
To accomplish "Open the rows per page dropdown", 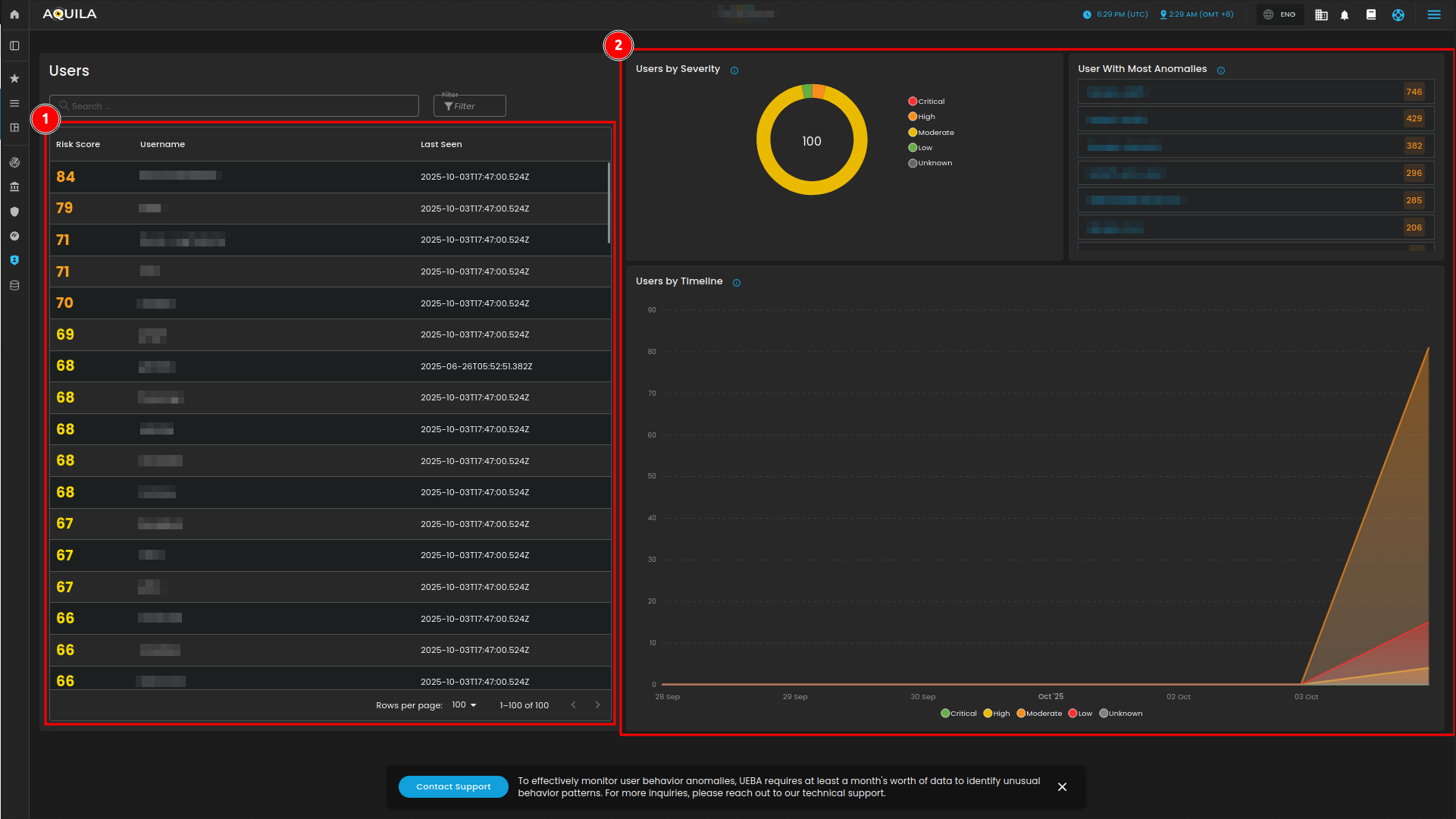I will (464, 705).
